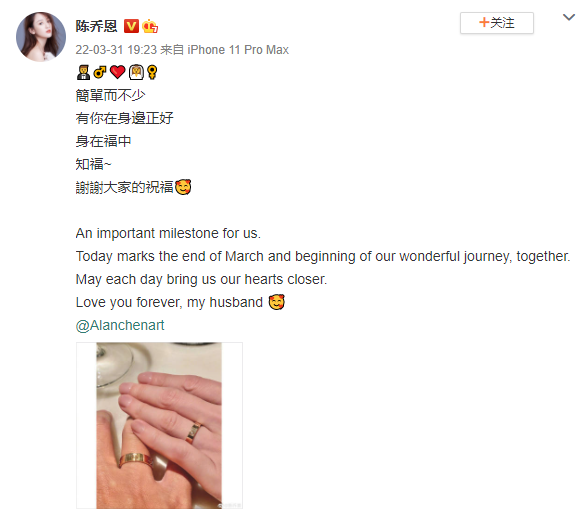The image size is (581, 514).
Task: Click the red heart emoji
Action: pos(117,72)
